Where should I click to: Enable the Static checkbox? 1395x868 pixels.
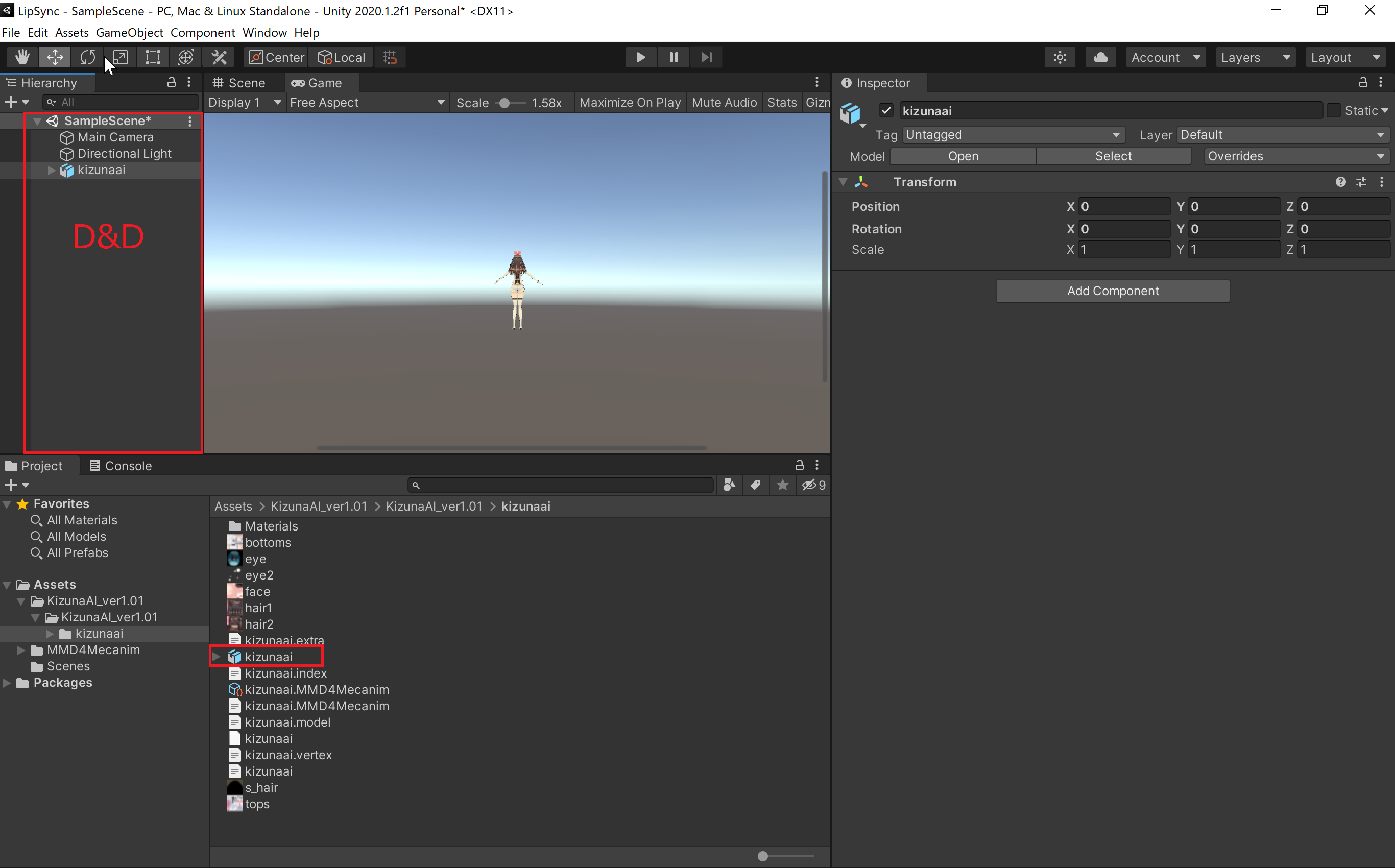click(x=1334, y=110)
